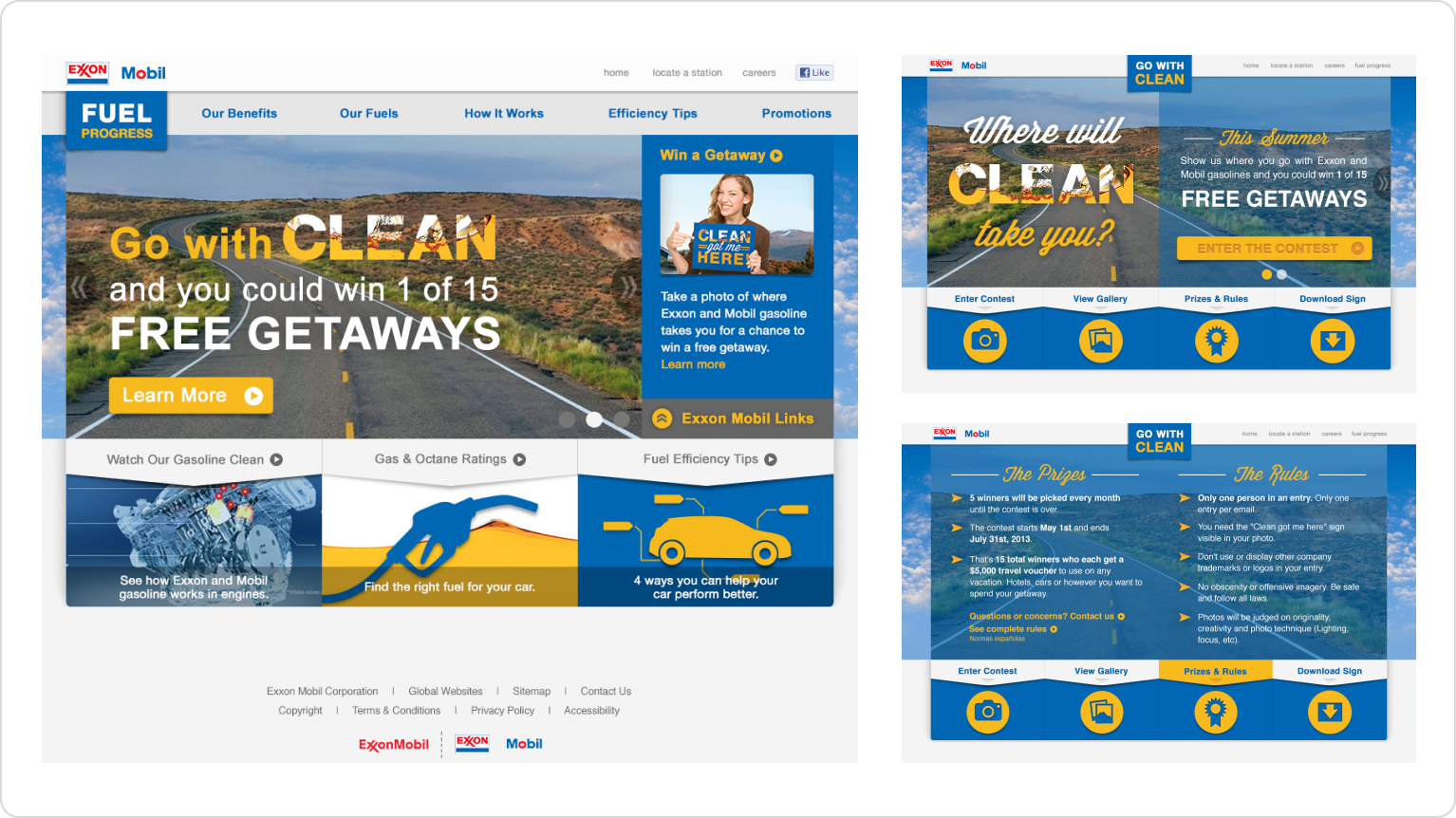This screenshot has width=1456, height=818.
Task: Select the second dot on contest slider
Action: 1281,274
